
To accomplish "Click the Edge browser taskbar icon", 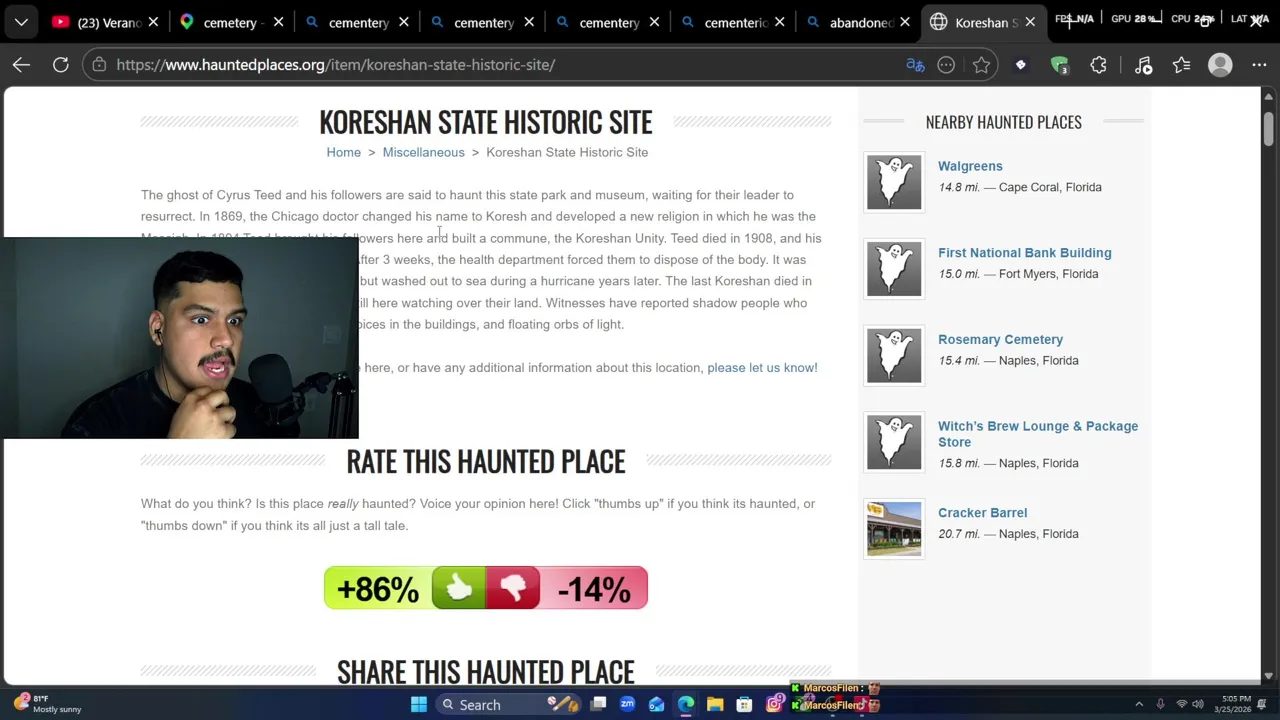I will click(686, 705).
